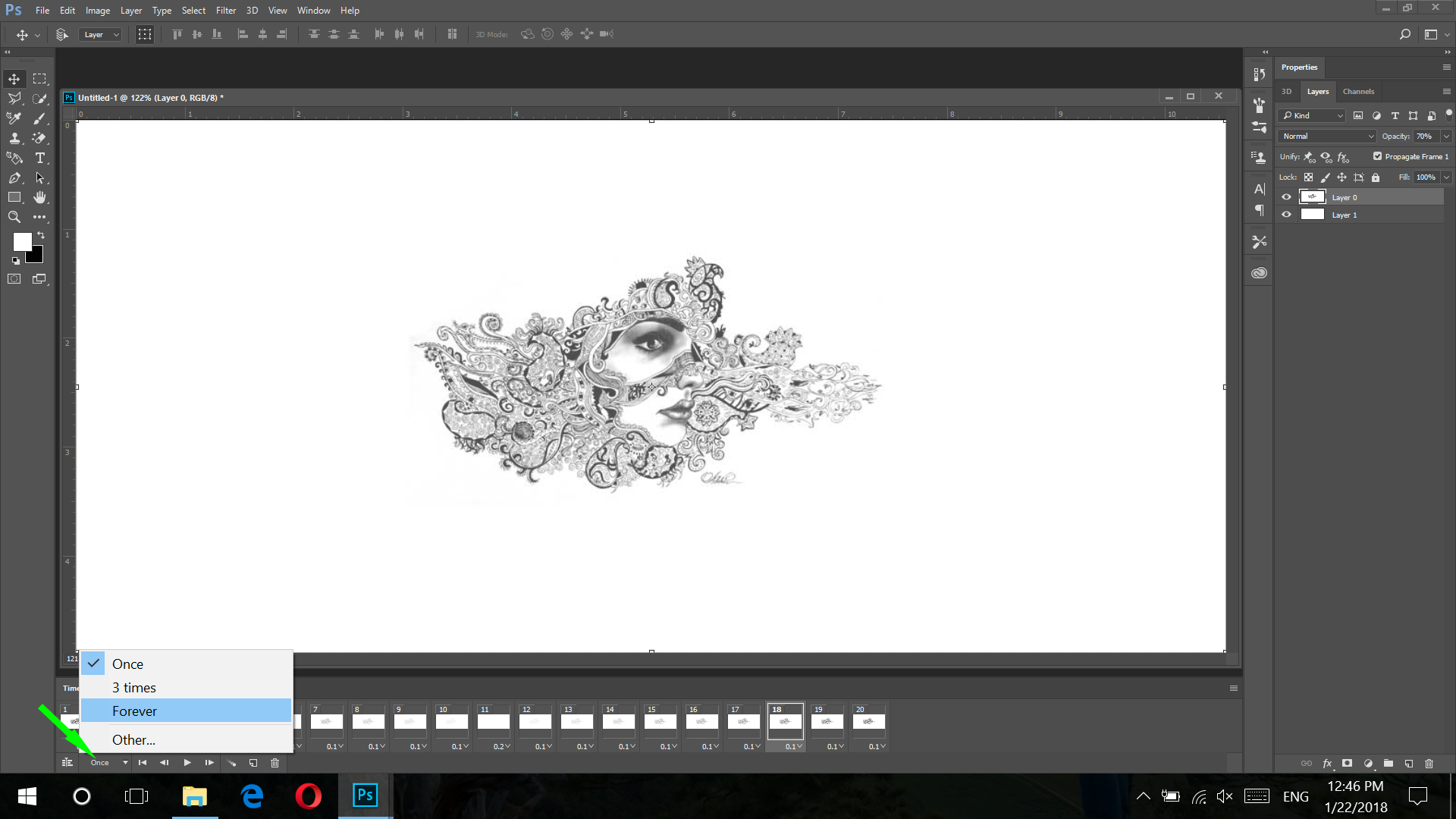
Task: Click the Hand tool
Action: click(39, 197)
